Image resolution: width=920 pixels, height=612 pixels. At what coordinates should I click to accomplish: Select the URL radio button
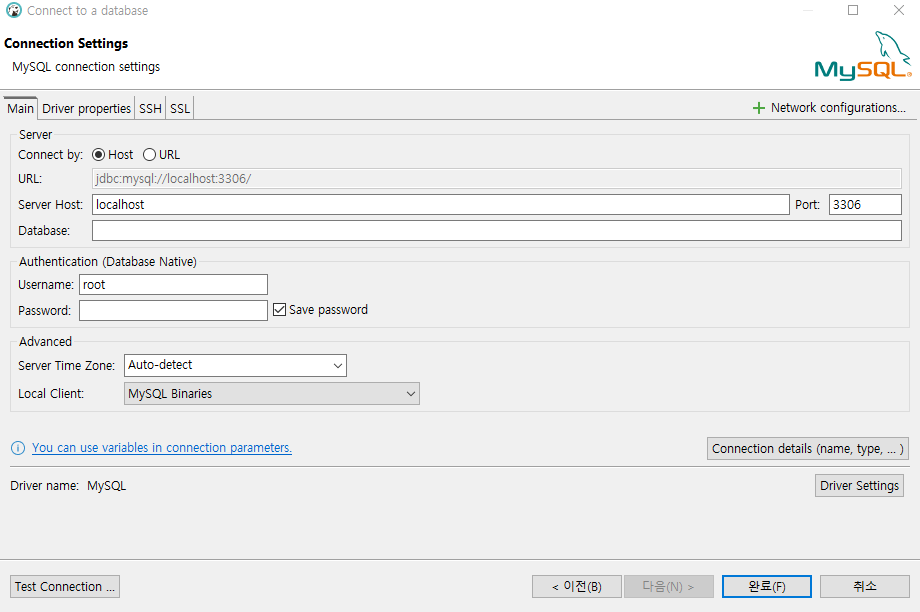pos(150,154)
